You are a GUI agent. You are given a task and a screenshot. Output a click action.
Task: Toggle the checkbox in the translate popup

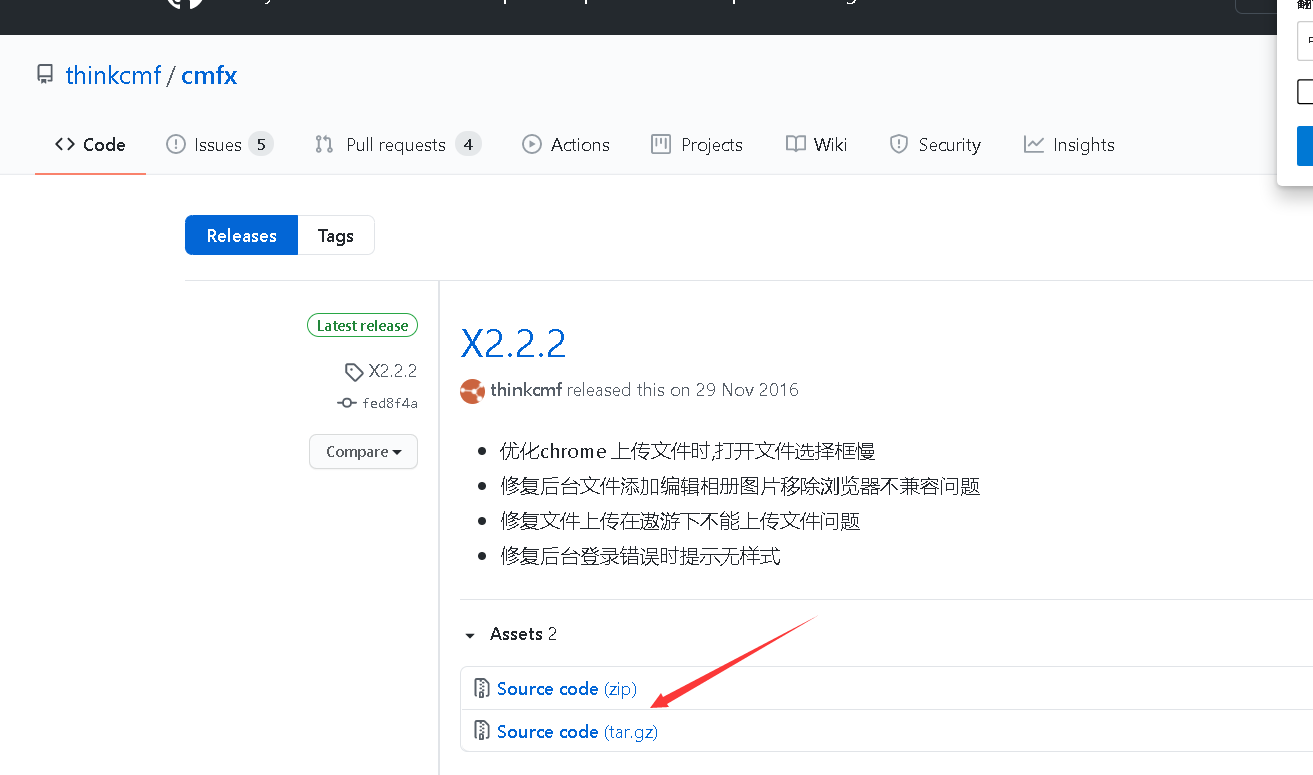click(x=1305, y=92)
